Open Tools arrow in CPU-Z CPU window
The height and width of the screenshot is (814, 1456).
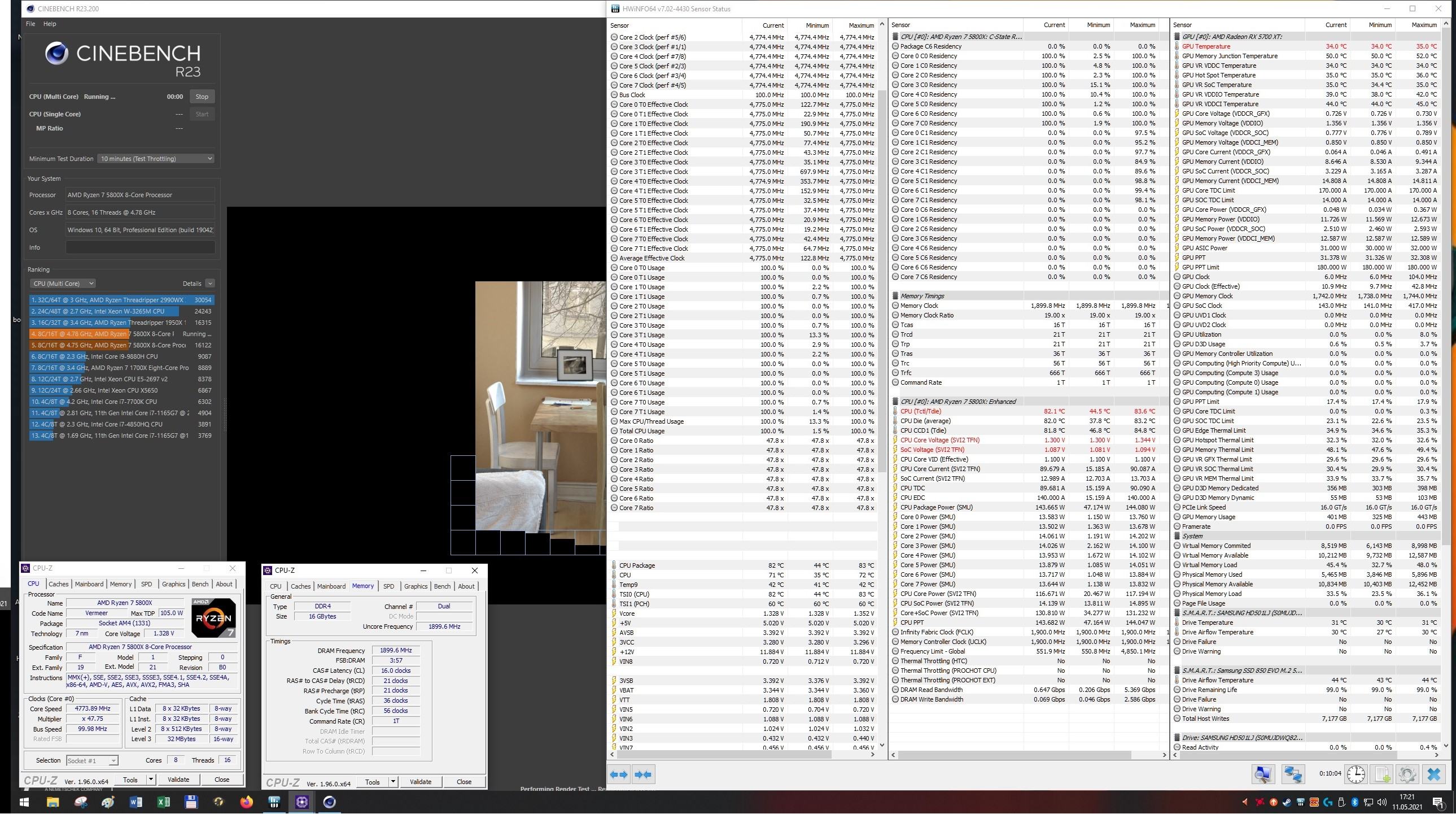[151, 780]
